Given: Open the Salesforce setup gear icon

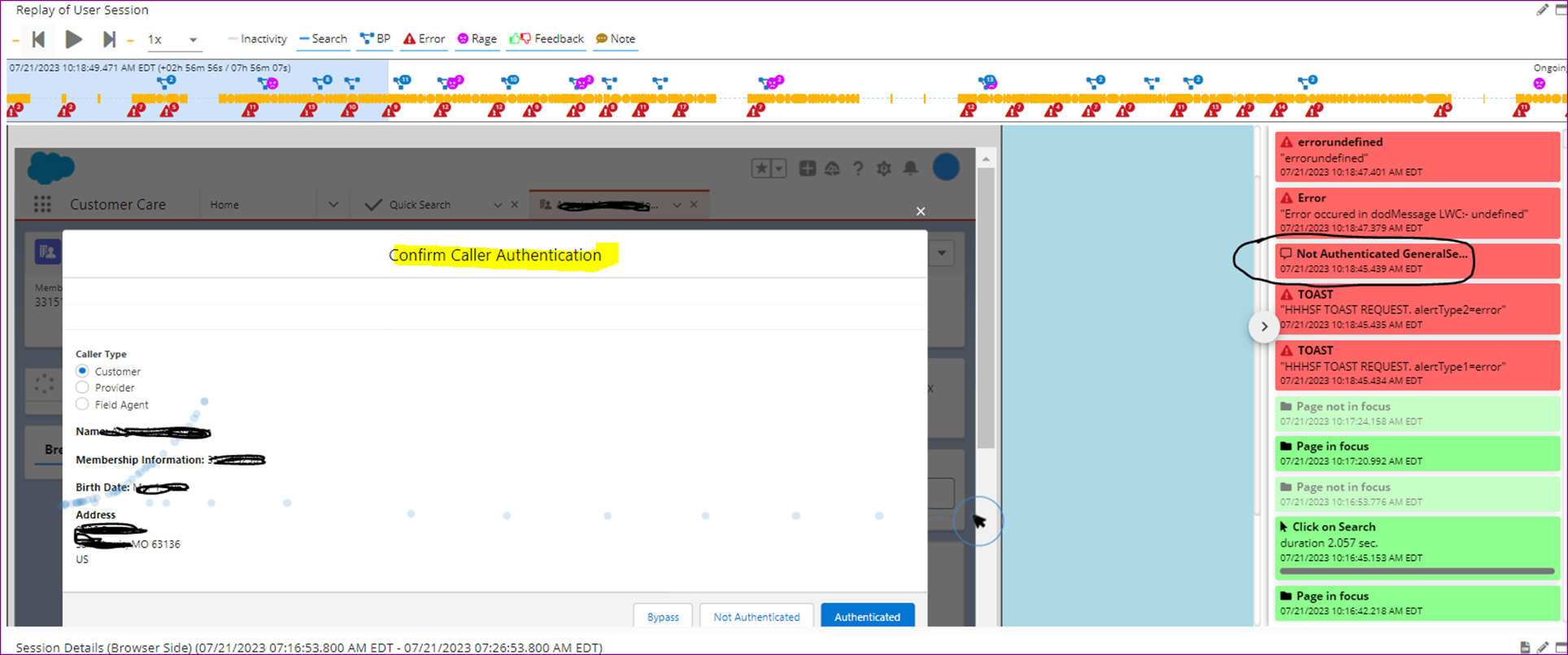Looking at the screenshot, I should (x=884, y=168).
